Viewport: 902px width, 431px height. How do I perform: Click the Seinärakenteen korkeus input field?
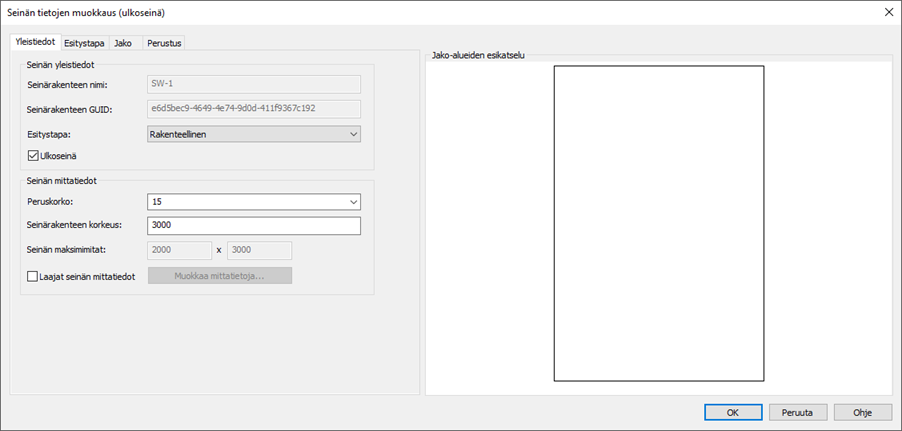point(253,226)
